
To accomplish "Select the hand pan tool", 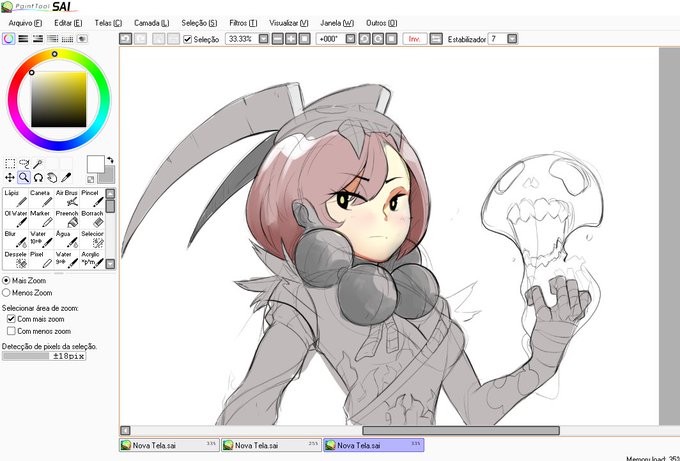I will tap(52, 177).
